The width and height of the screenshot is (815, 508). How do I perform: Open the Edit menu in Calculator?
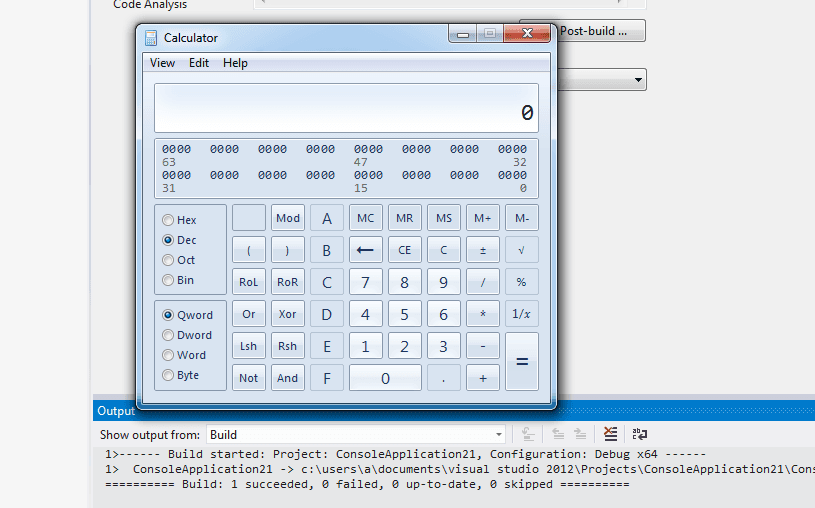[x=199, y=63]
